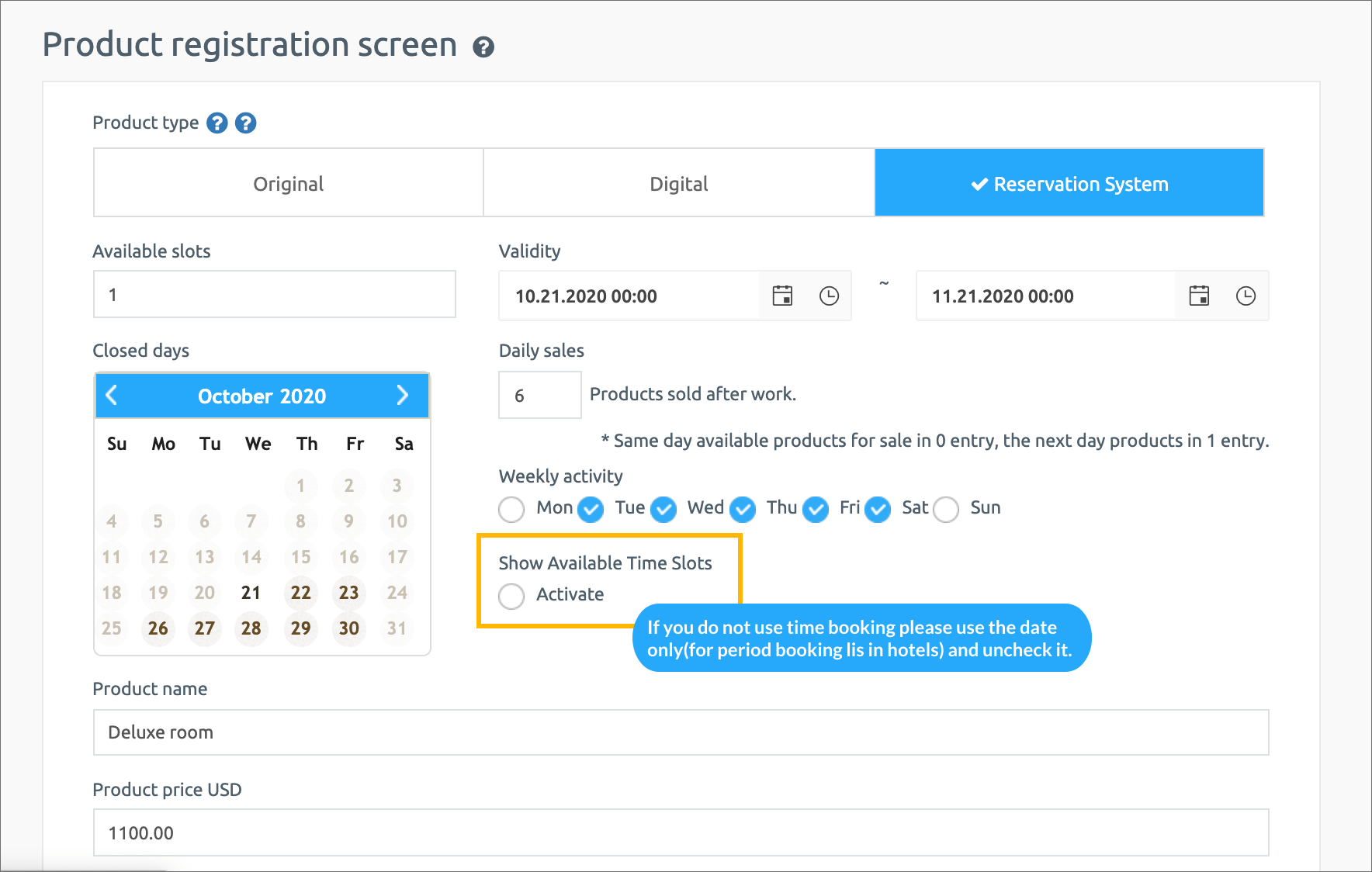Advance to the next month after October 2020

402,396
